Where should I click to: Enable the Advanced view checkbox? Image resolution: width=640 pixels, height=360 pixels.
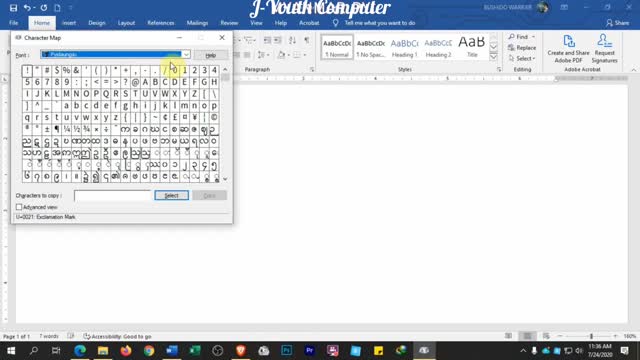tap(19, 207)
